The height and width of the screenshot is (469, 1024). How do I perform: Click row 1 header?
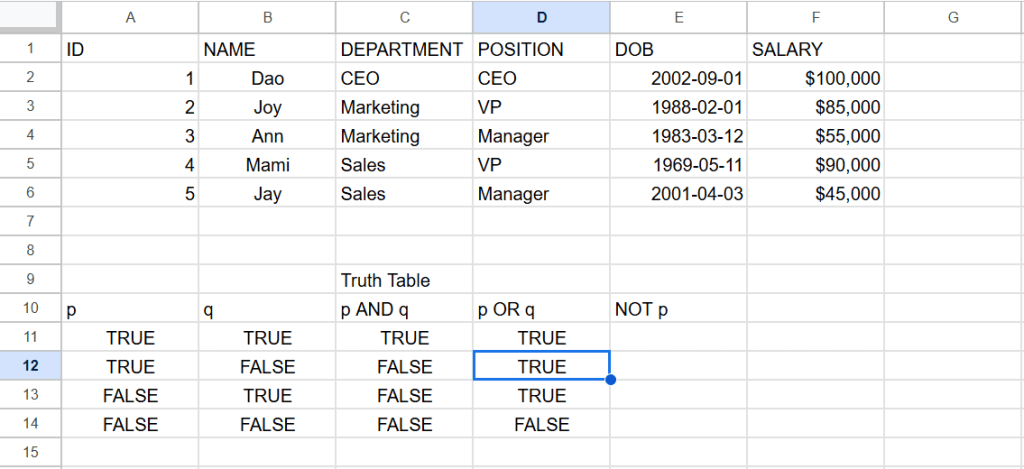pos(30,49)
